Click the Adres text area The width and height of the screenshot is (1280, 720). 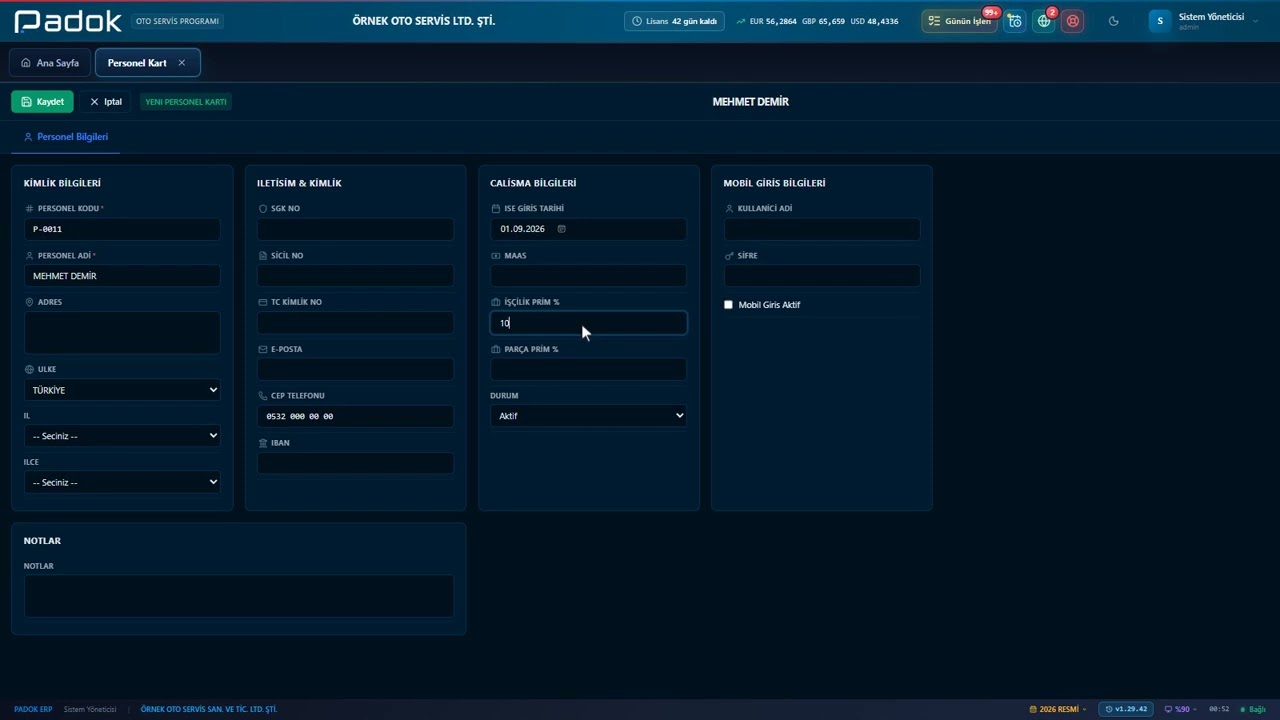click(x=122, y=332)
